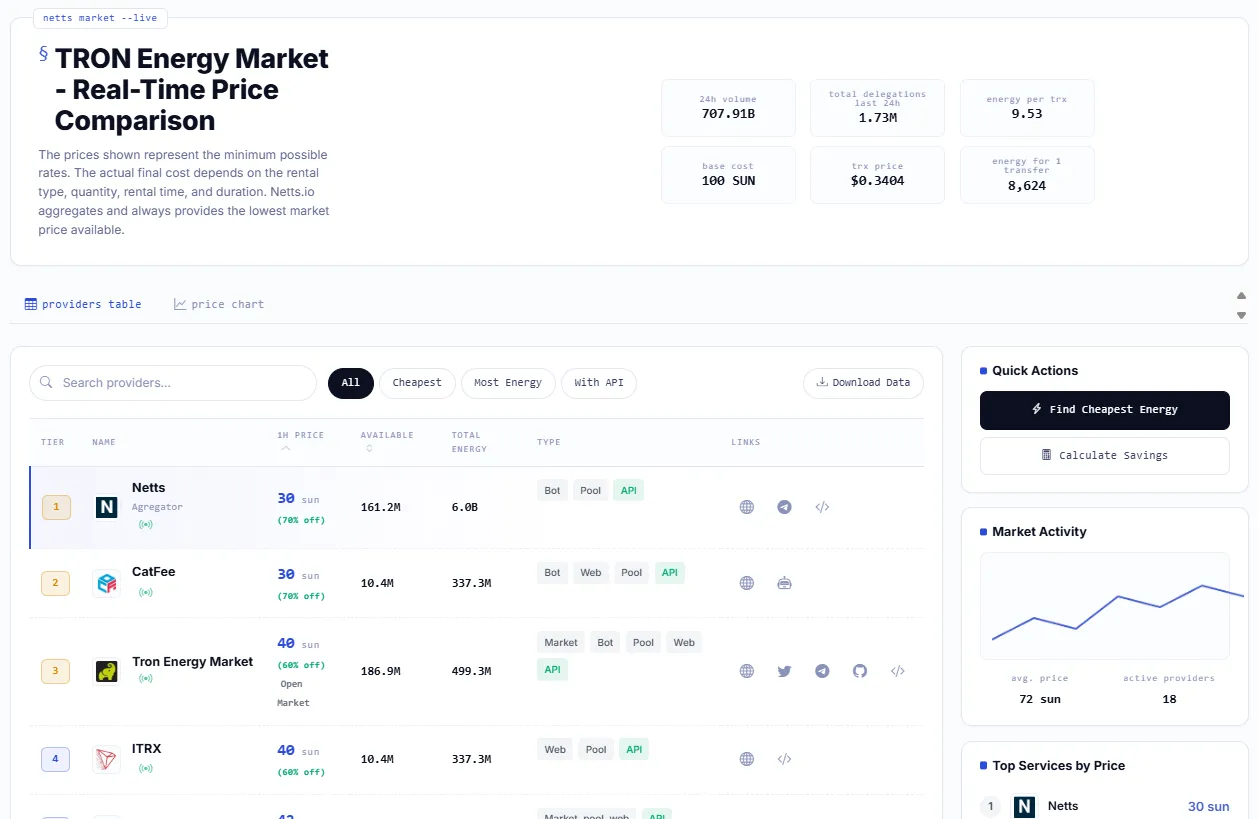This screenshot has height=819, width=1258.
Task: Open the ITRX API code icon
Action: 784,759
